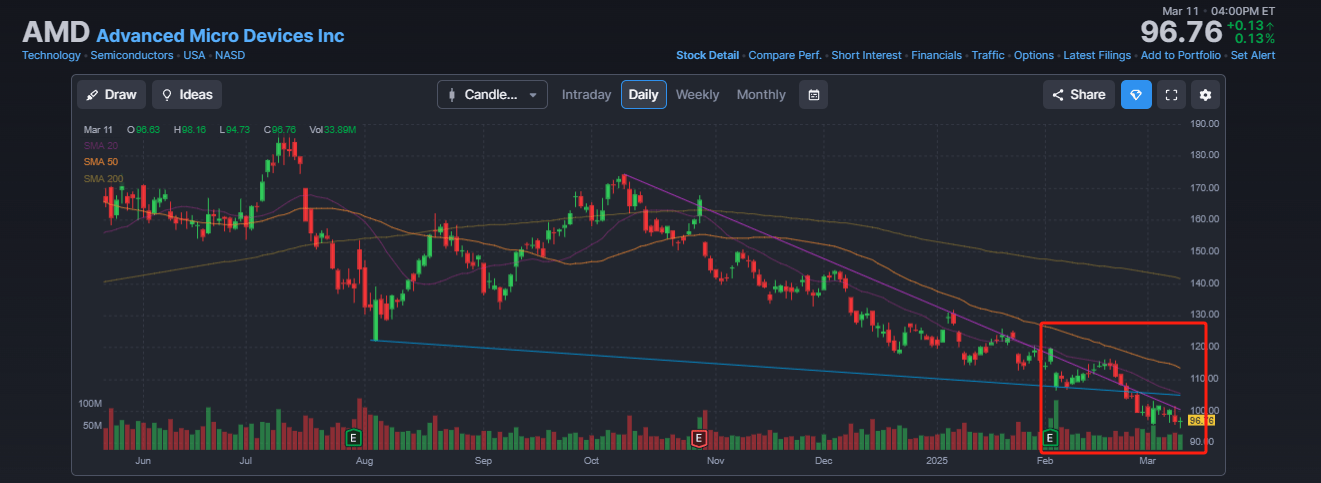1321x483 pixels.
Task: Click the August earnings E marker
Action: tap(353, 438)
